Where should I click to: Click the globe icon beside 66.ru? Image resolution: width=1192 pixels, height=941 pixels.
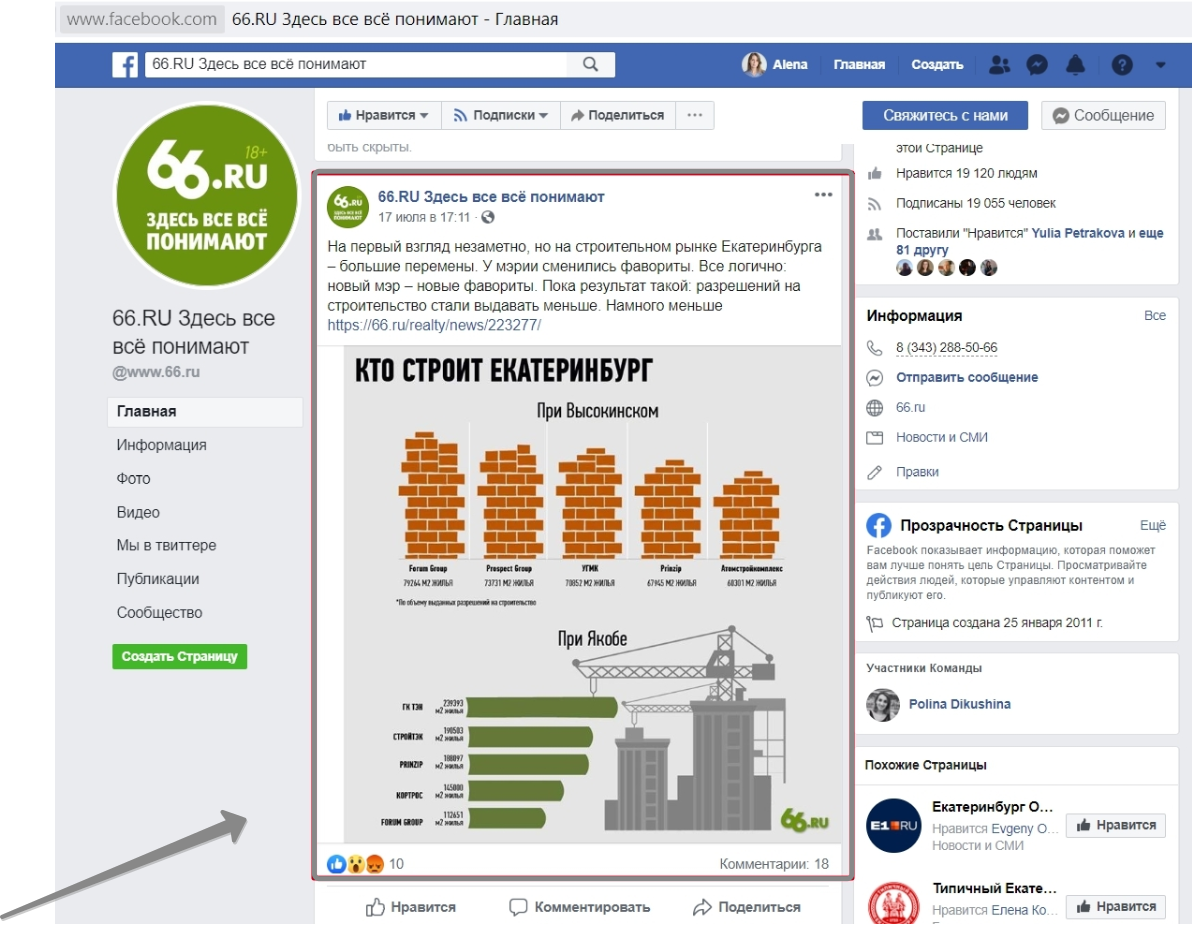click(874, 408)
